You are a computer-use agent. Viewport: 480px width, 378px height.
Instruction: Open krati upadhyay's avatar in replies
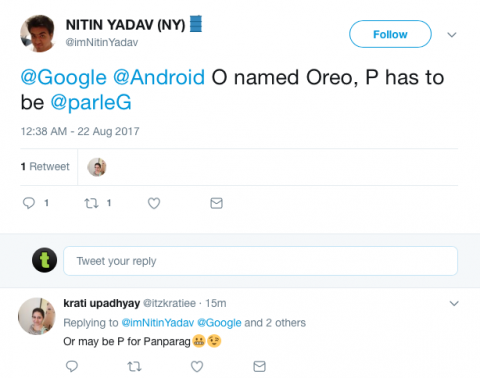point(37,316)
